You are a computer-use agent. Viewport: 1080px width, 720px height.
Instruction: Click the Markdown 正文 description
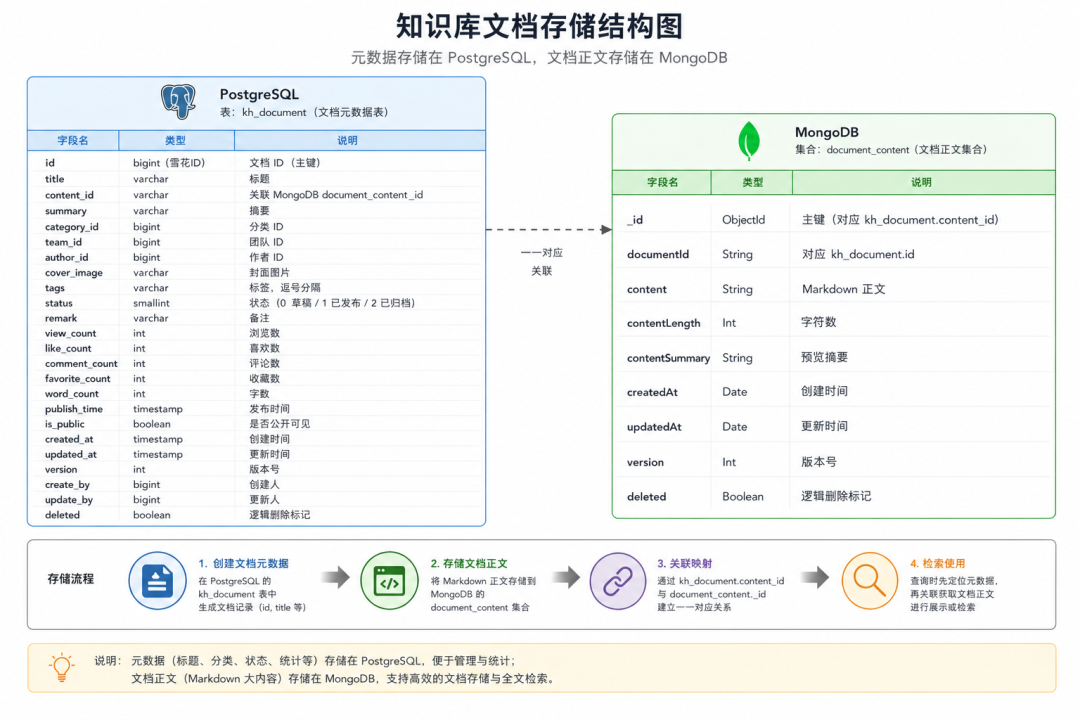[x=844, y=289]
